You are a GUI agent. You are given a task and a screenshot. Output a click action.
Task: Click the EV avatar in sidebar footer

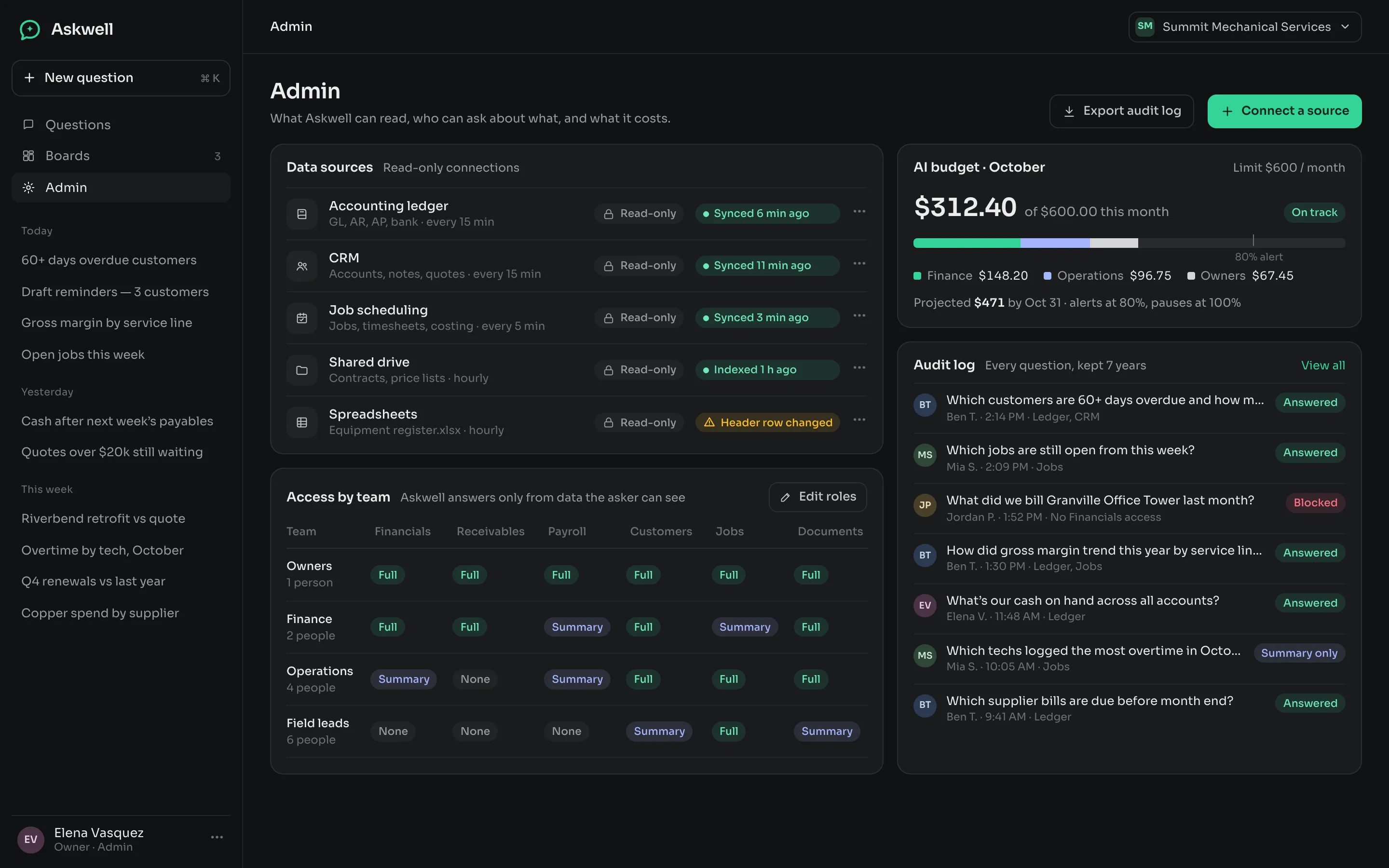(x=31, y=840)
